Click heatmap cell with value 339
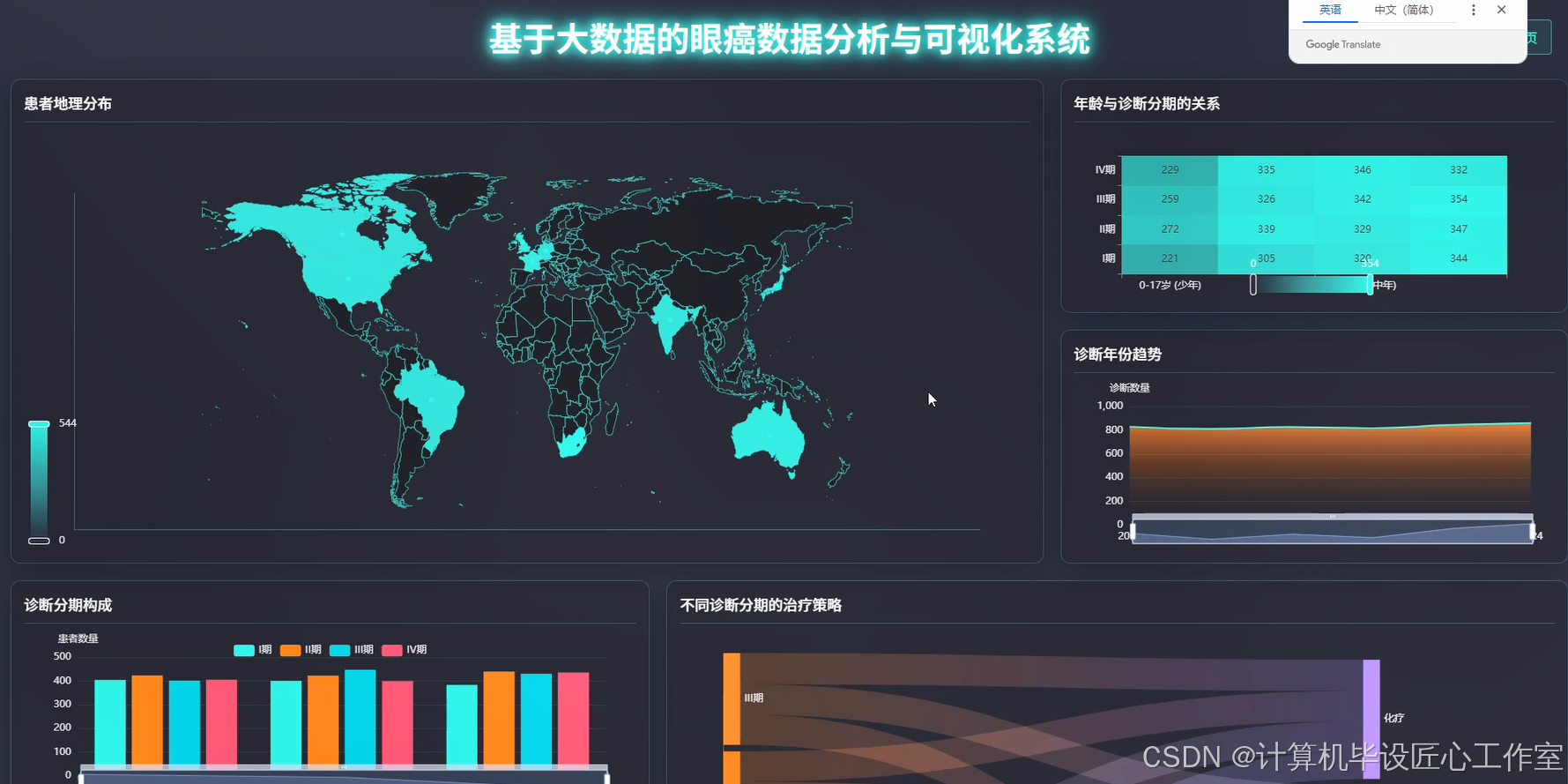This screenshot has height=784, width=1568. point(1266,229)
